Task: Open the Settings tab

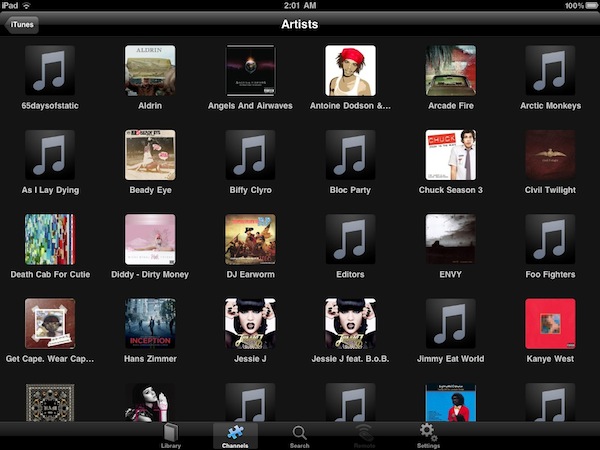Action: [428, 436]
